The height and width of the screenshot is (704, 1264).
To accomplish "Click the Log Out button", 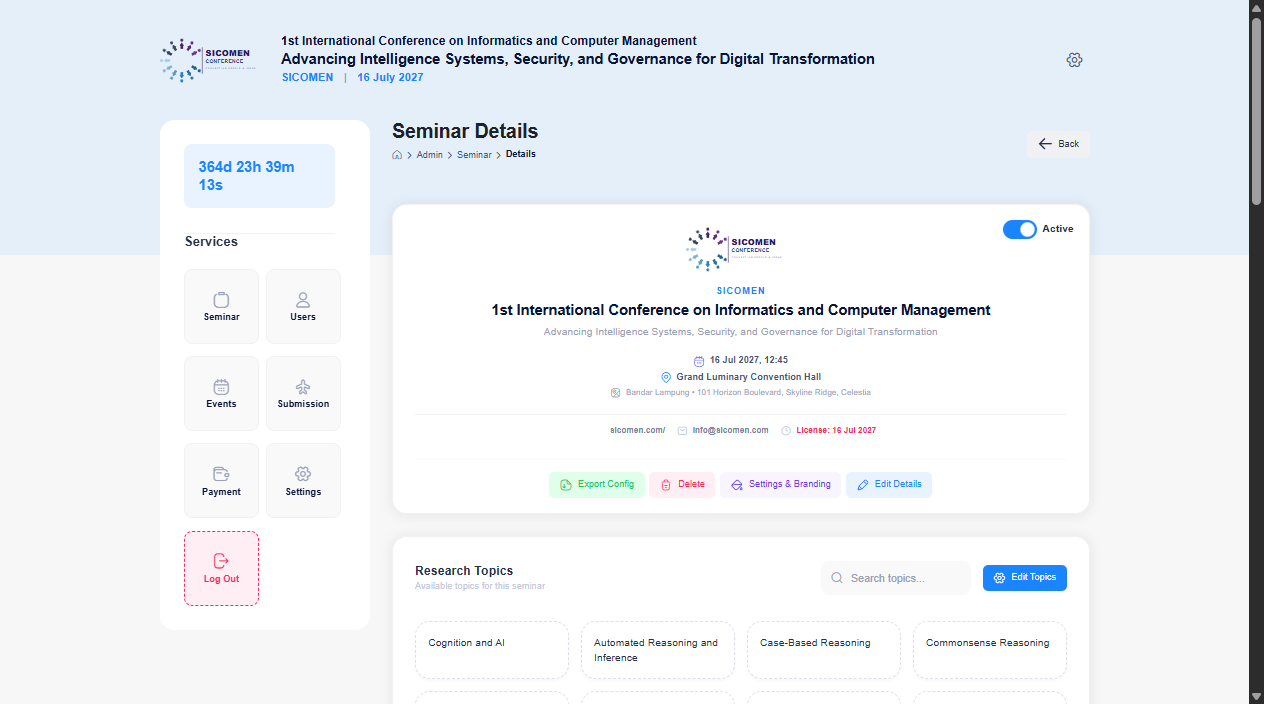I will tap(221, 568).
